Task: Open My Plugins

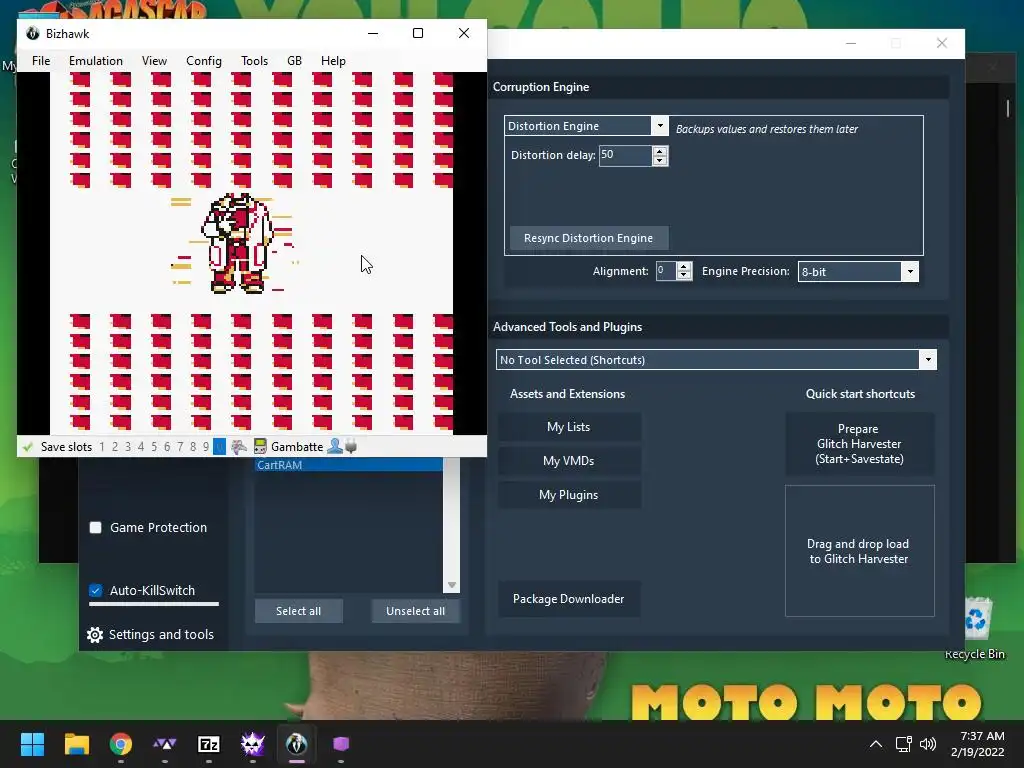Action: (569, 495)
